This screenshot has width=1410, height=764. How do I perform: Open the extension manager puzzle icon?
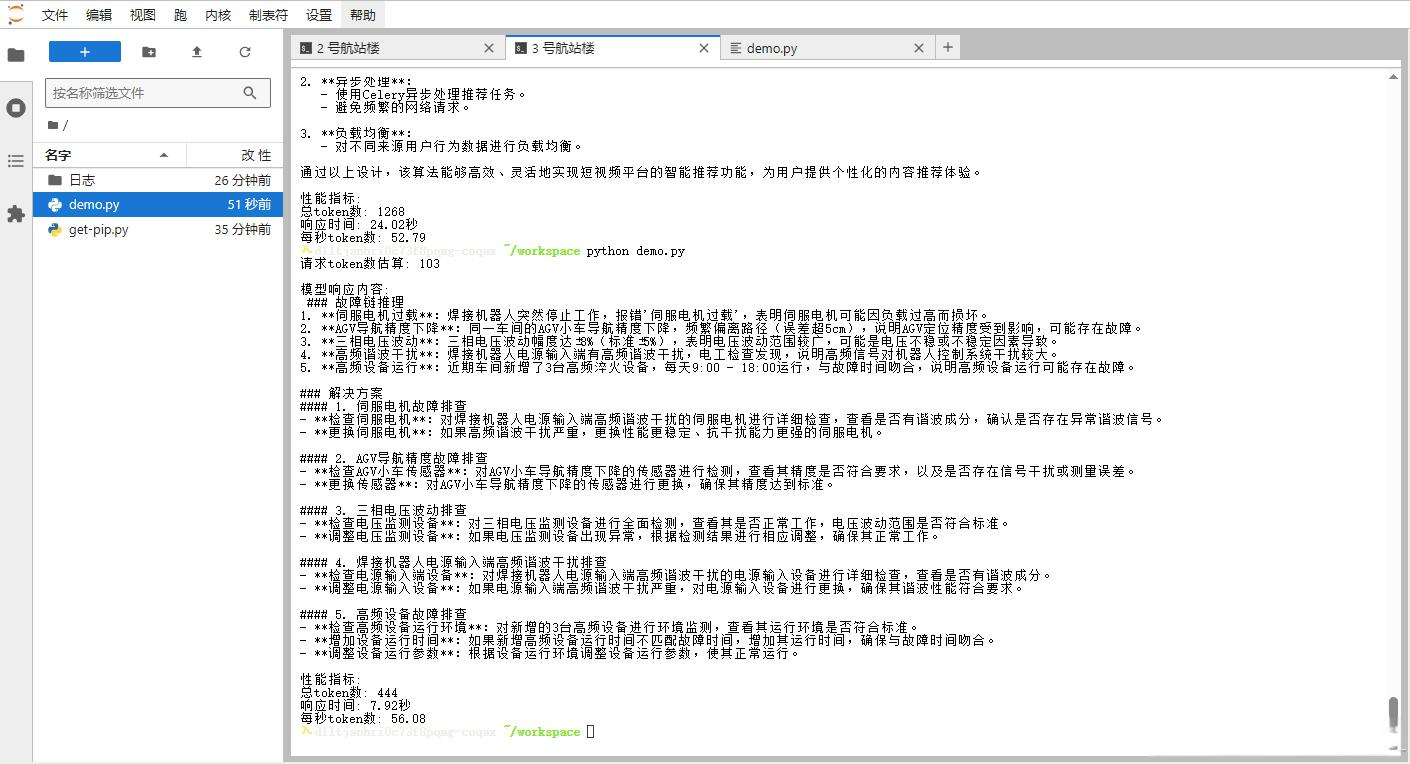coord(16,214)
